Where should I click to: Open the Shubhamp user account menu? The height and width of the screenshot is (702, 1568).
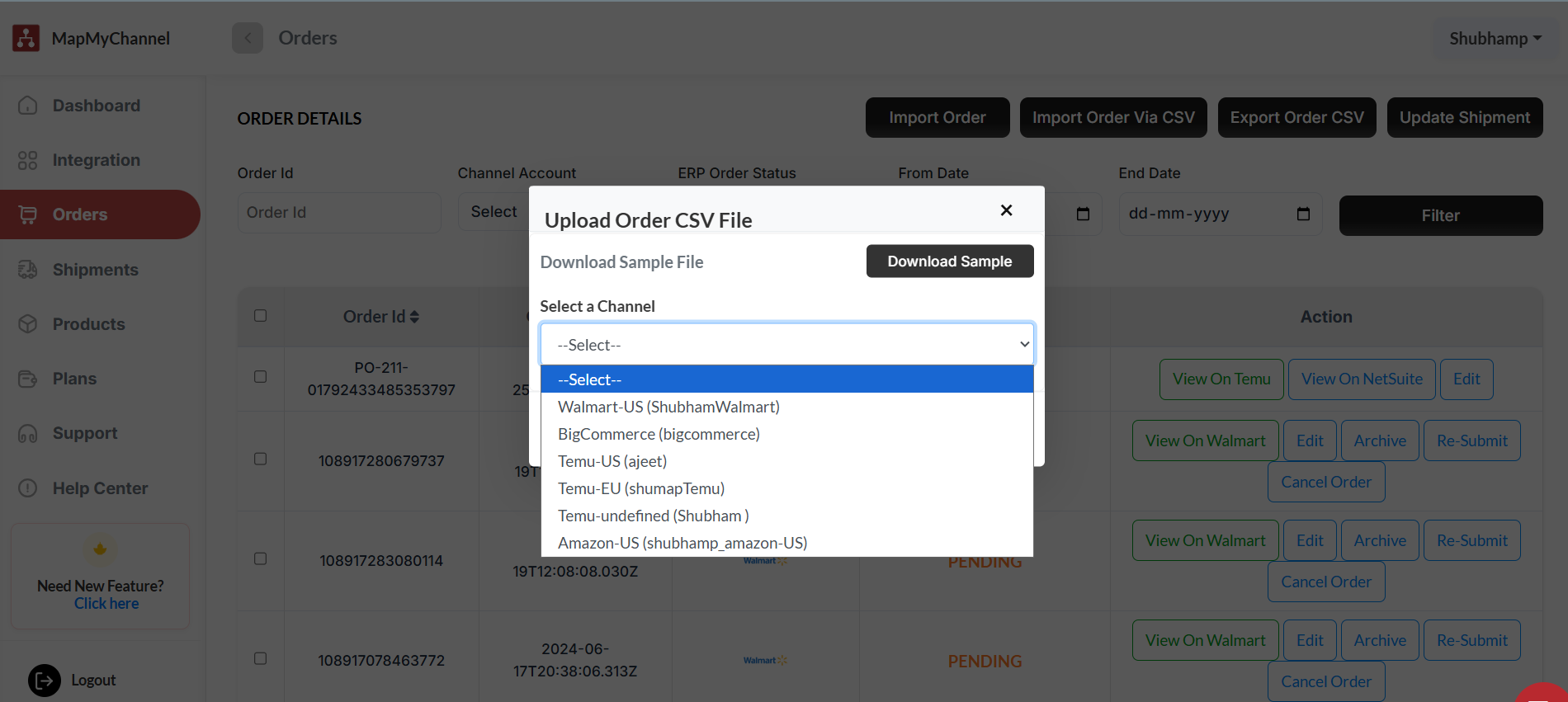[1495, 39]
